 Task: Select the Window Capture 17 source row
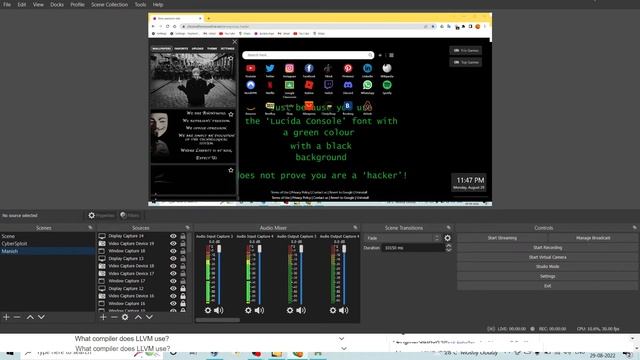(x=142, y=281)
